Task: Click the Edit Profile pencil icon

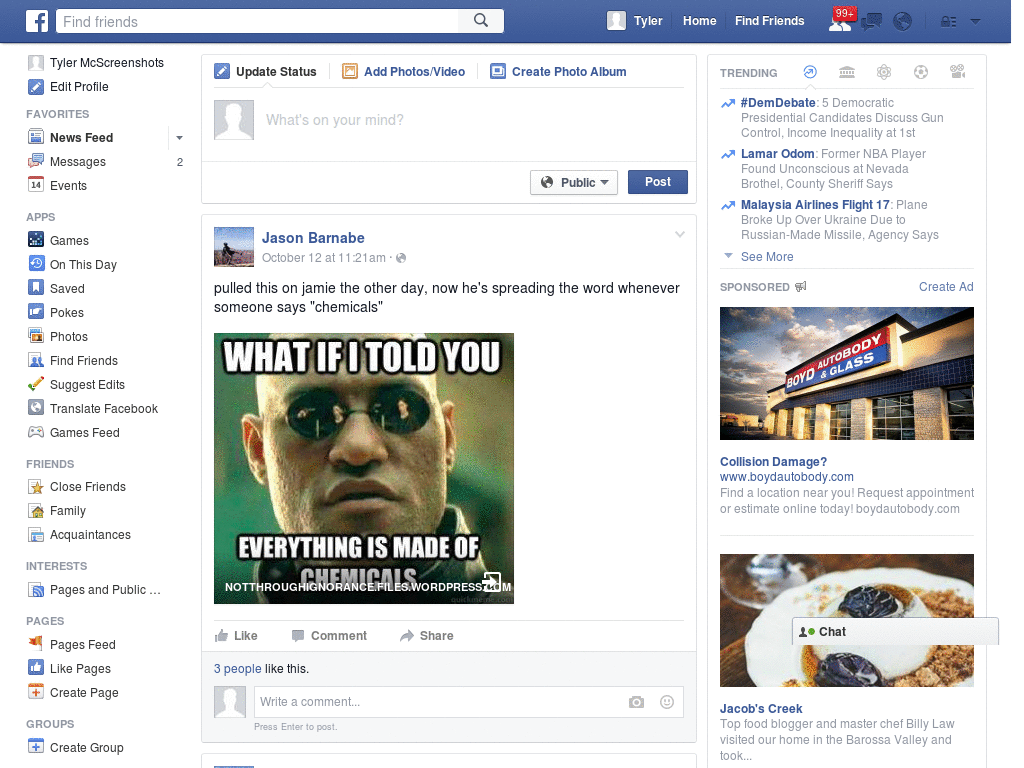Action: click(x=36, y=87)
